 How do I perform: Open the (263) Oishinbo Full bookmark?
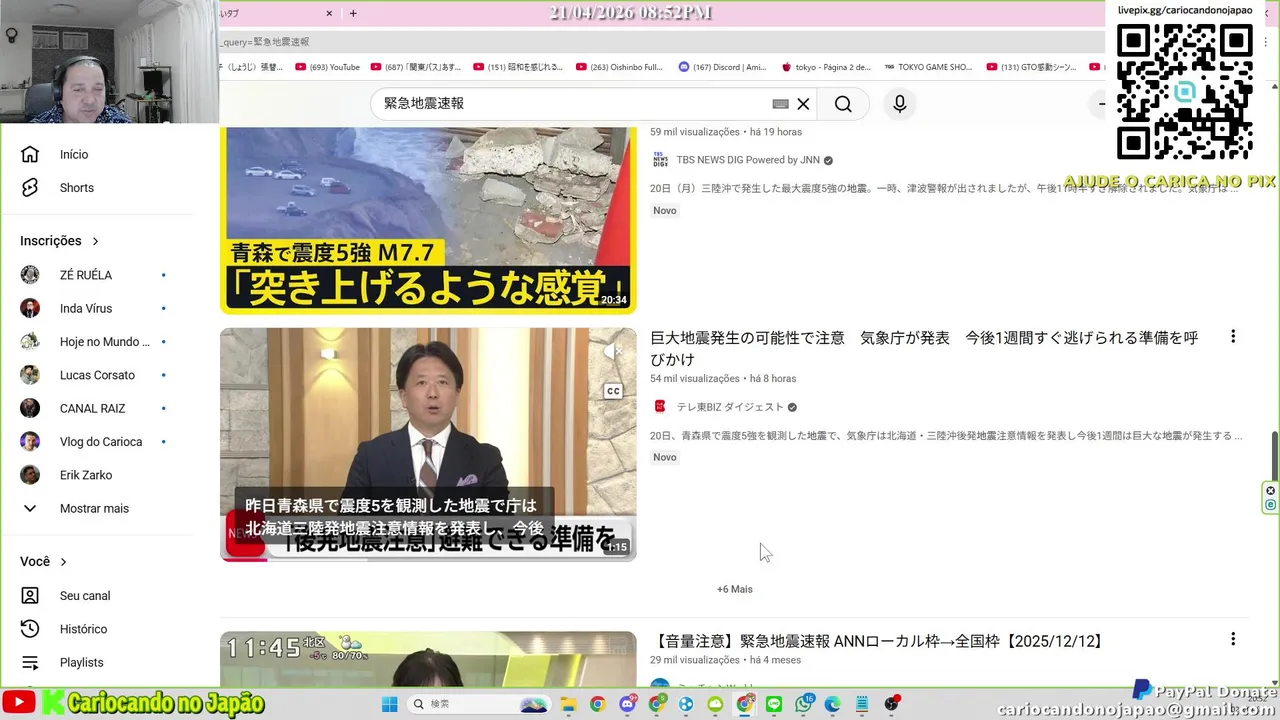pos(619,67)
